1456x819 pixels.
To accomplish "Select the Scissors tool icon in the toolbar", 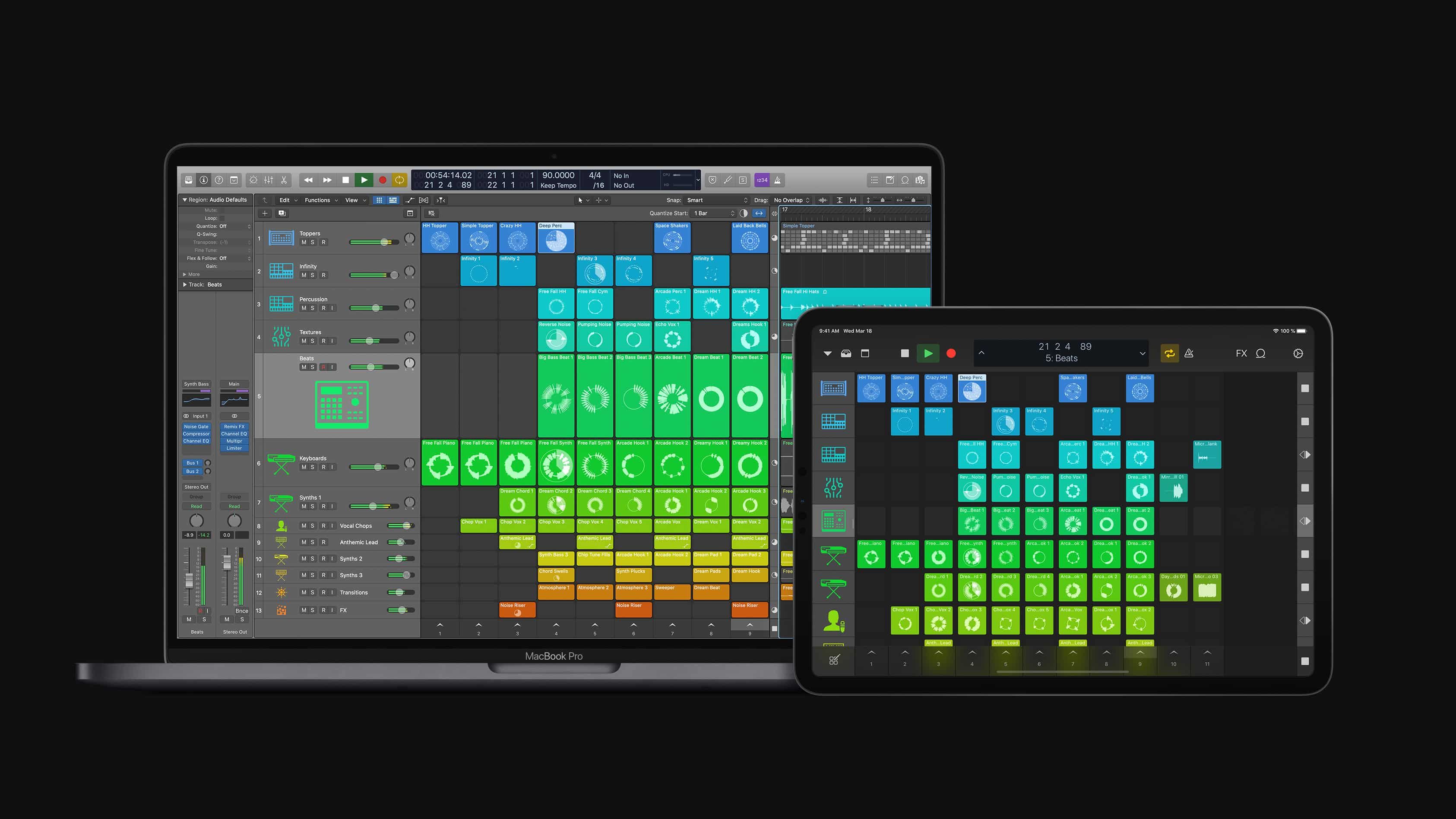I will [x=284, y=180].
